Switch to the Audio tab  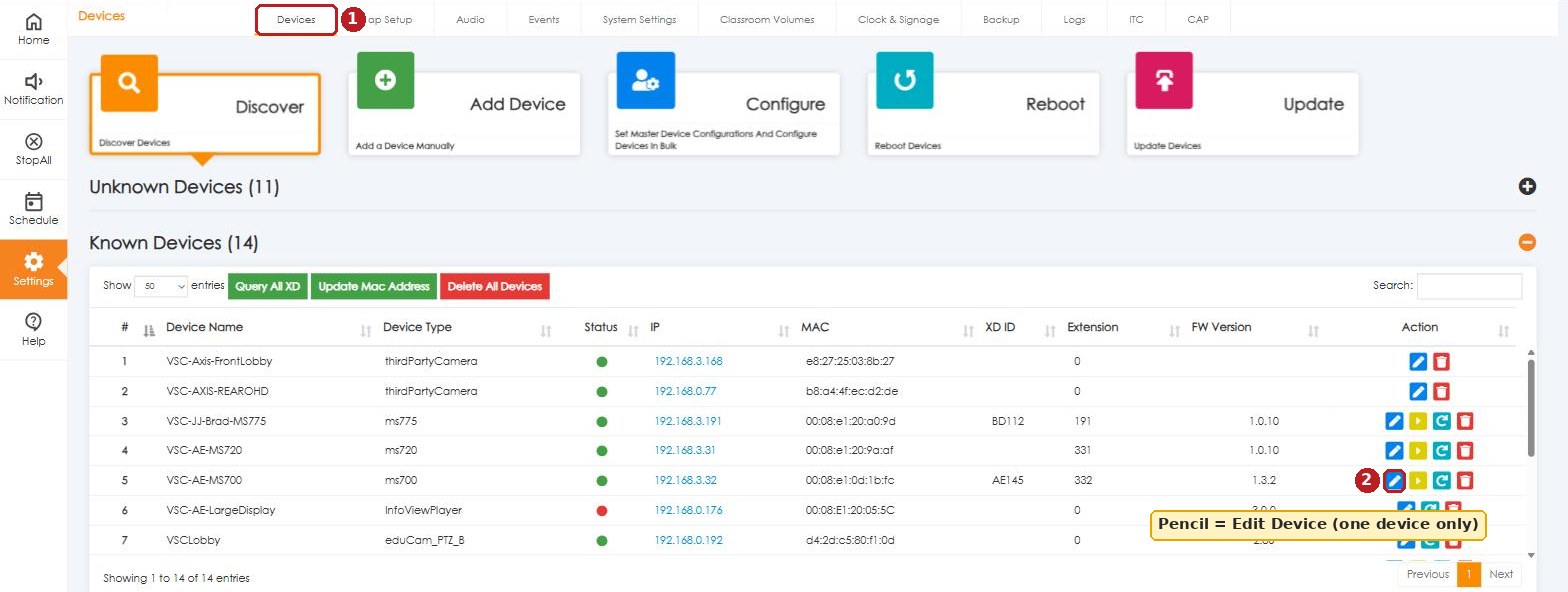(x=470, y=19)
